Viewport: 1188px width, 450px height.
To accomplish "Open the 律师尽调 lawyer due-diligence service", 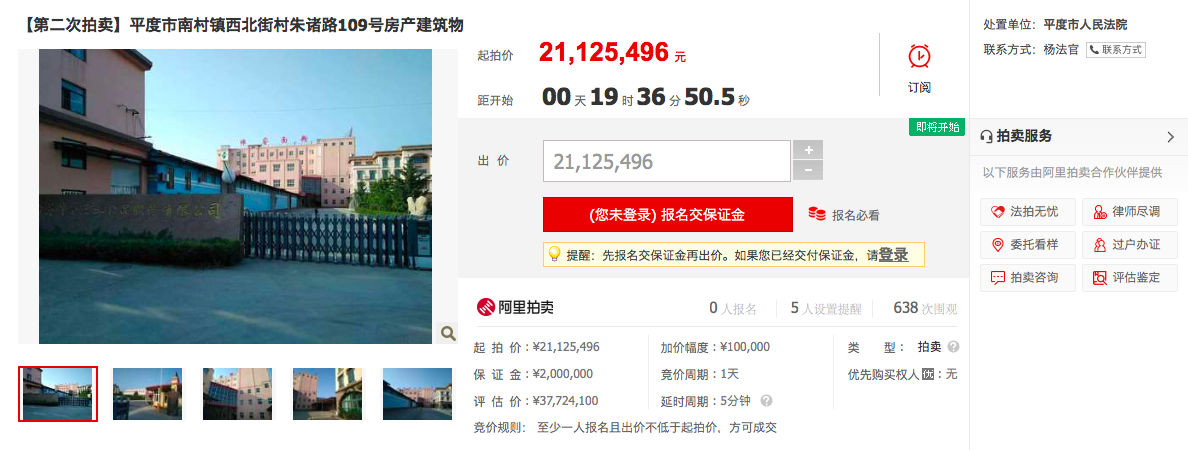I will coord(1130,212).
